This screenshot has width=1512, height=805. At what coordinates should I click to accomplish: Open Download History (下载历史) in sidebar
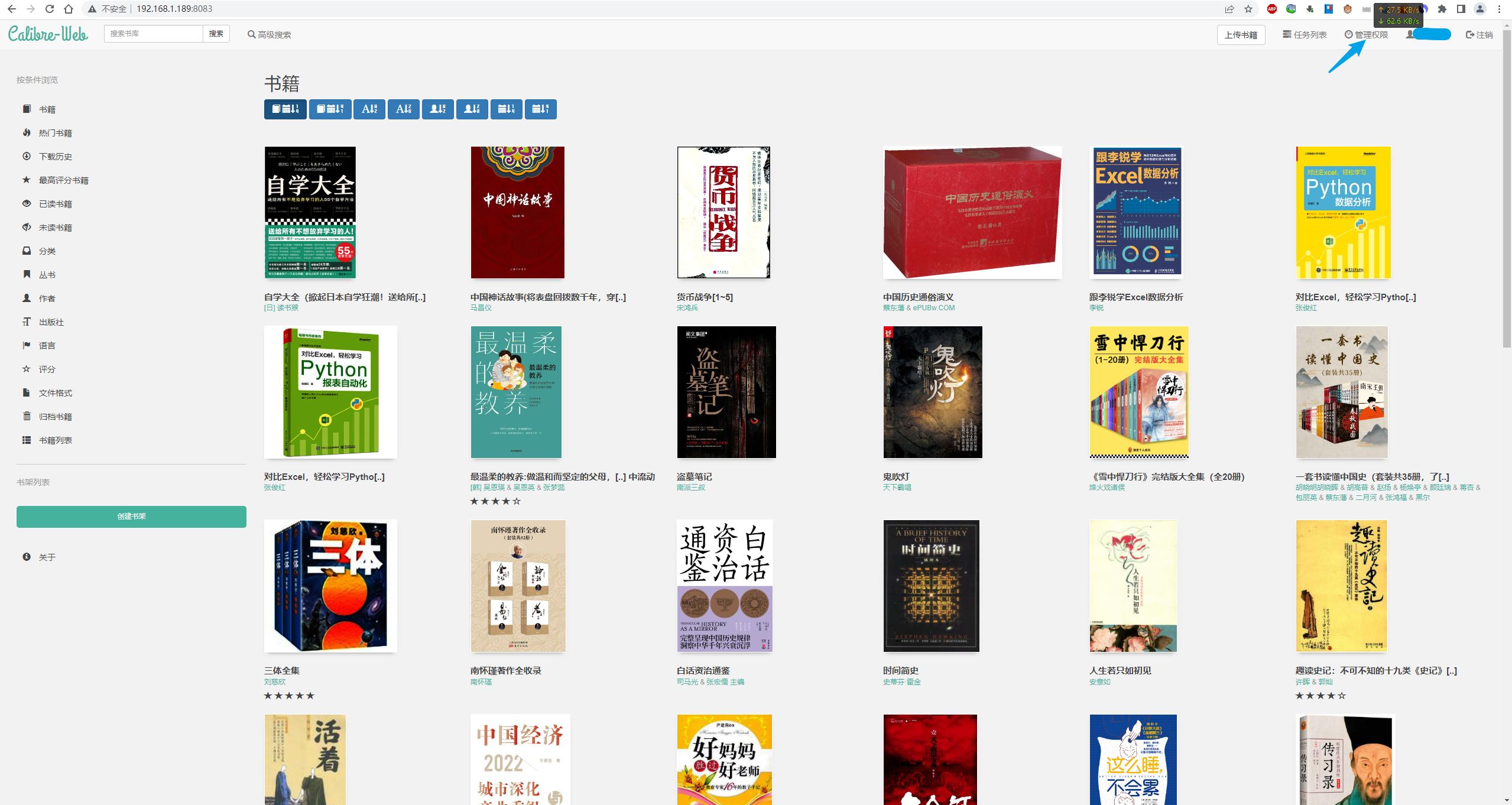55,157
